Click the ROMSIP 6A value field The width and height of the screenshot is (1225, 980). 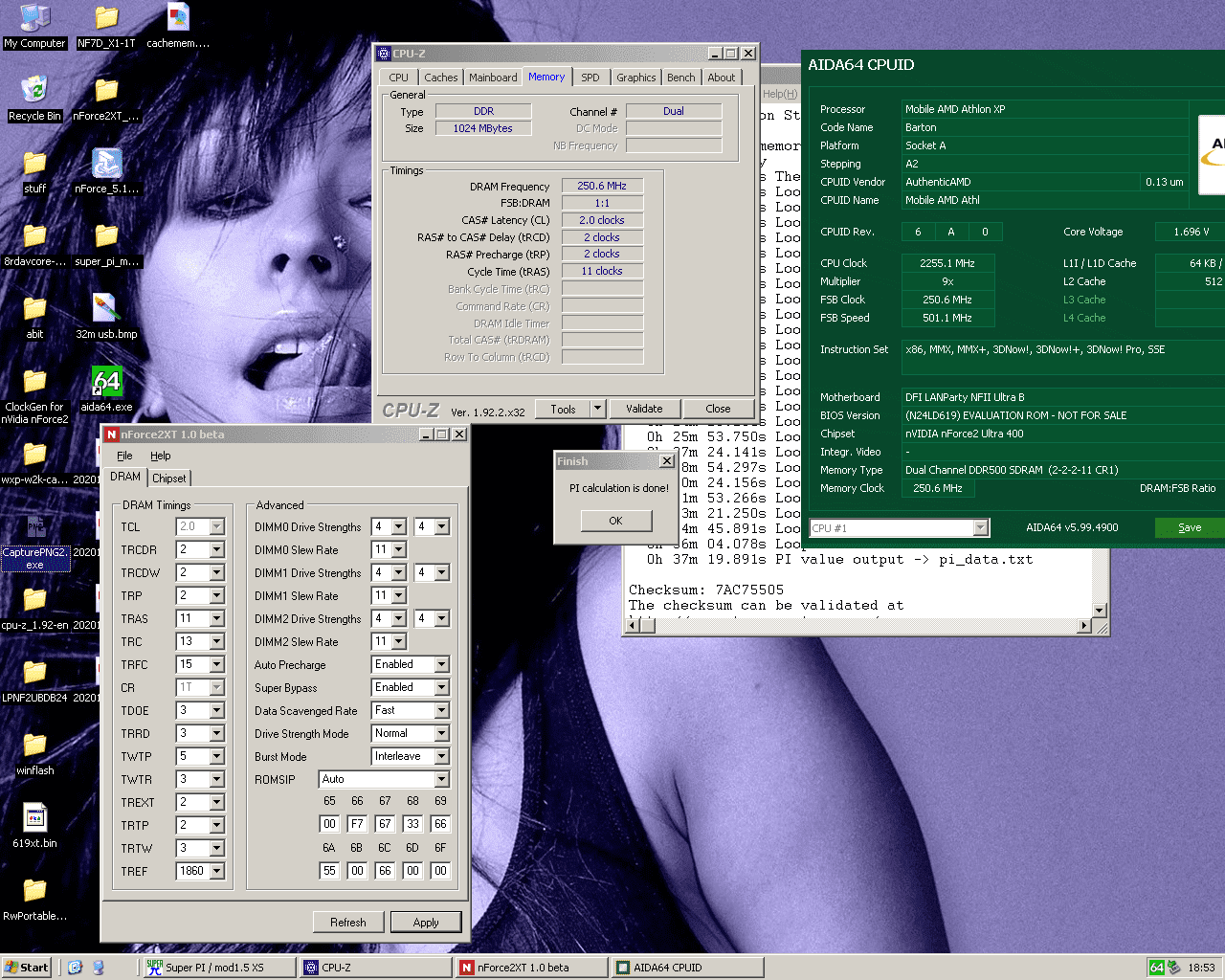[x=329, y=871]
